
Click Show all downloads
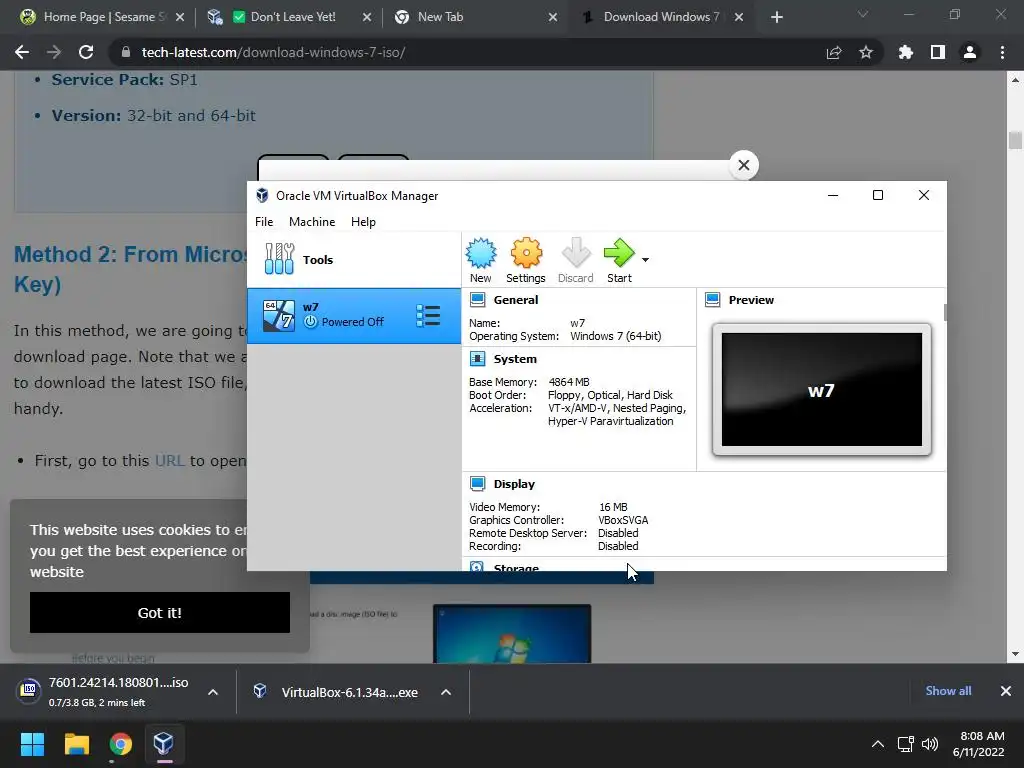pos(948,691)
